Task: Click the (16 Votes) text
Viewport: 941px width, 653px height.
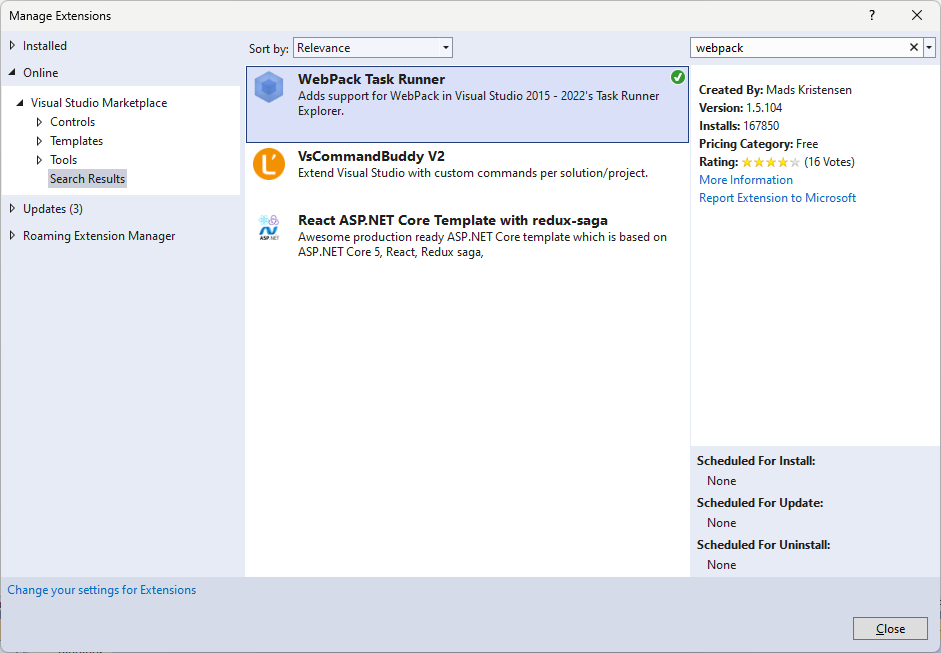Action: click(829, 162)
